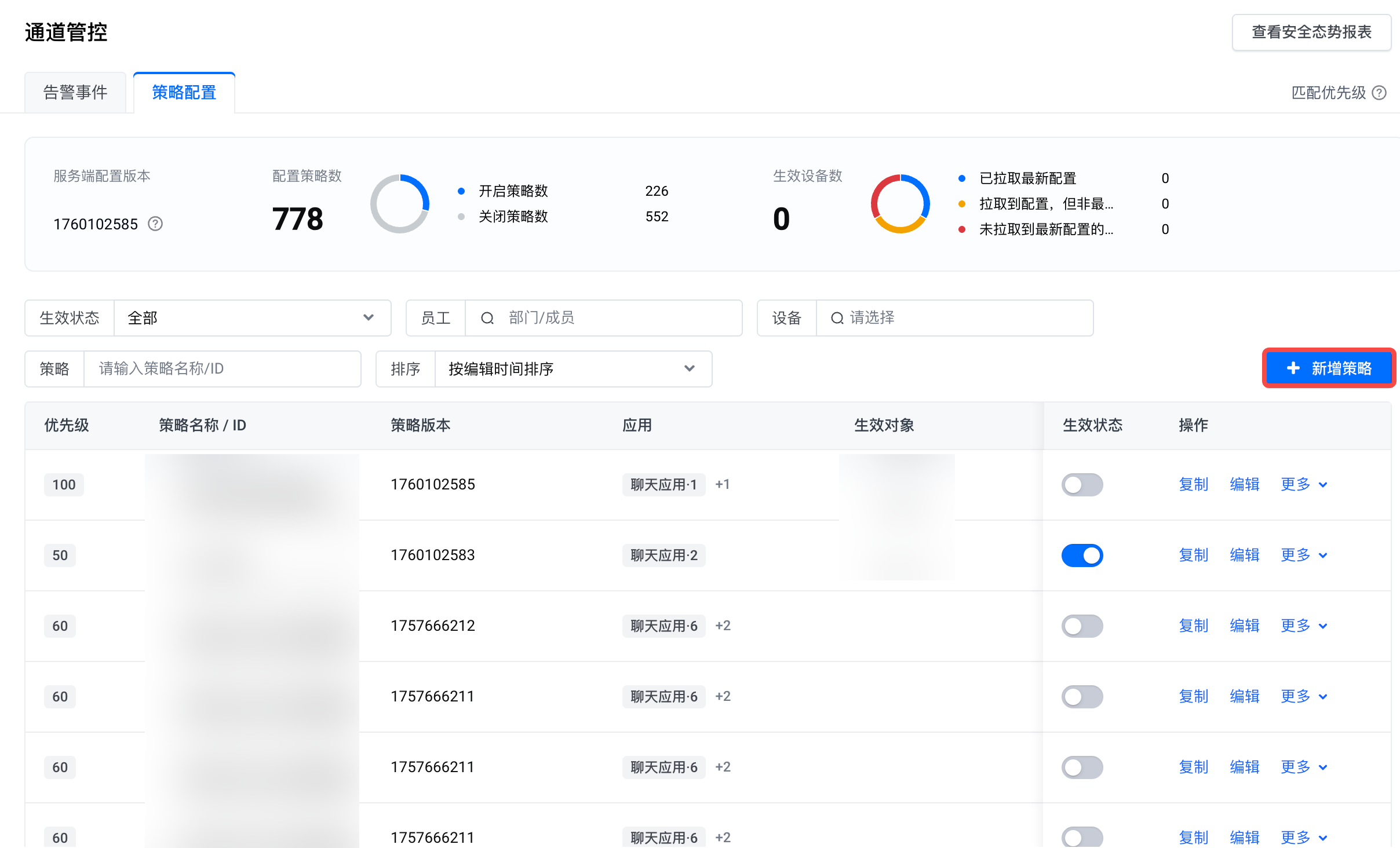Click help icon next to 匹配优先级

coord(1380,93)
